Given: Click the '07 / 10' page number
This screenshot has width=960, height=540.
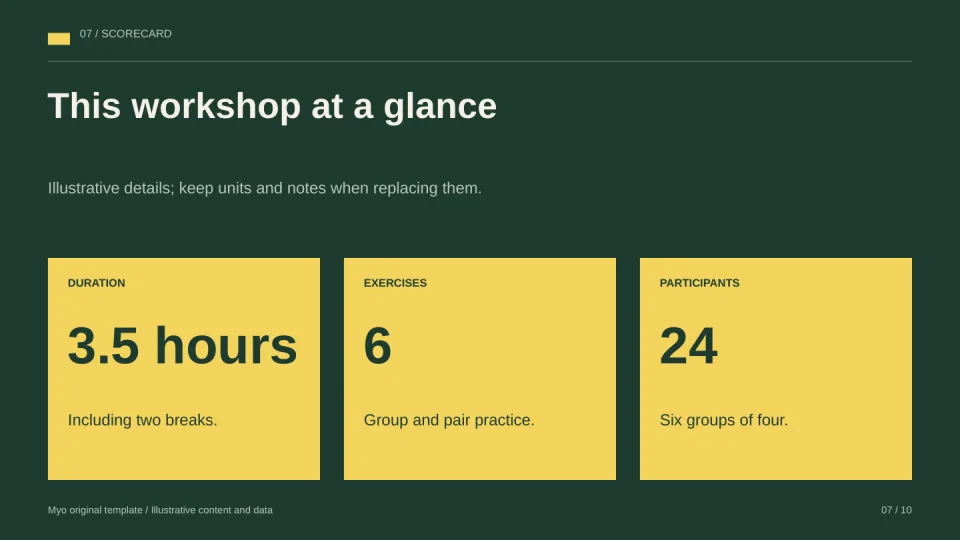Looking at the screenshot, I should coord(896,510).
